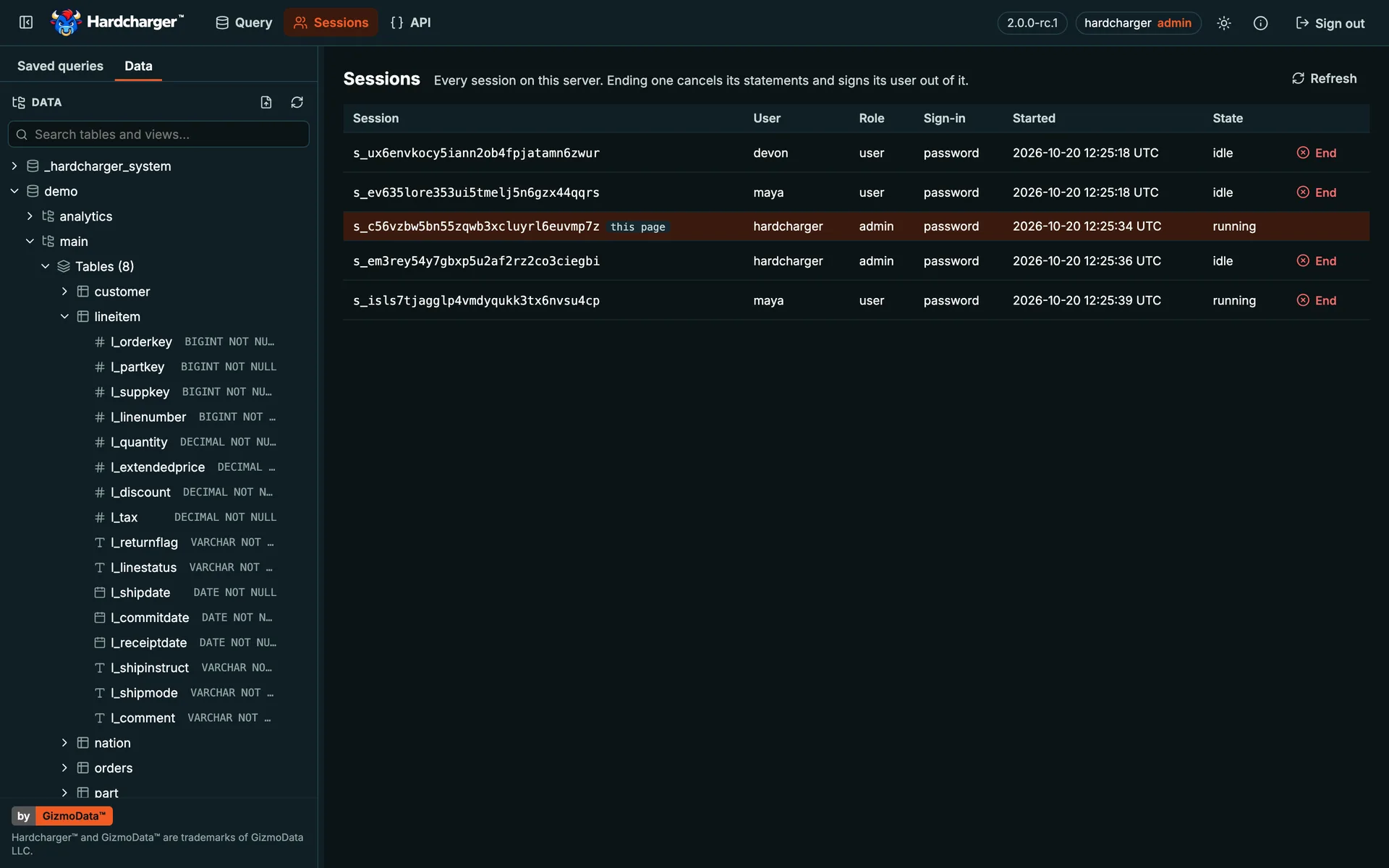Viewport: 1389px width, 868px height.
Task: End maya's running session
Action: coord(1317,300)
